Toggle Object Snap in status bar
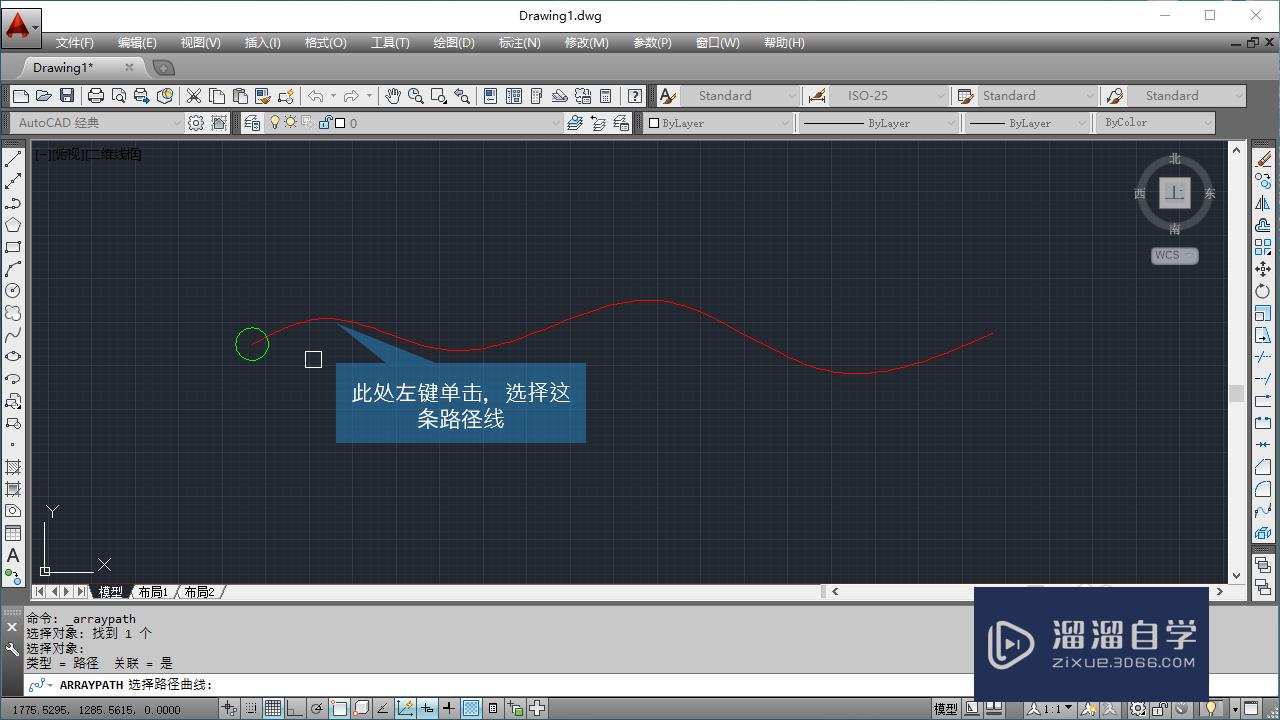The width and height of the screenshot is (1280, 720). click(x=339, y=709)
